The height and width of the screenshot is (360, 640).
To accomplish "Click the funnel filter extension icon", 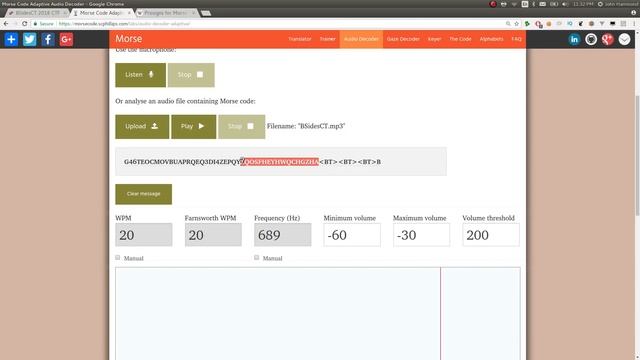I will click(x=602, y=24).
